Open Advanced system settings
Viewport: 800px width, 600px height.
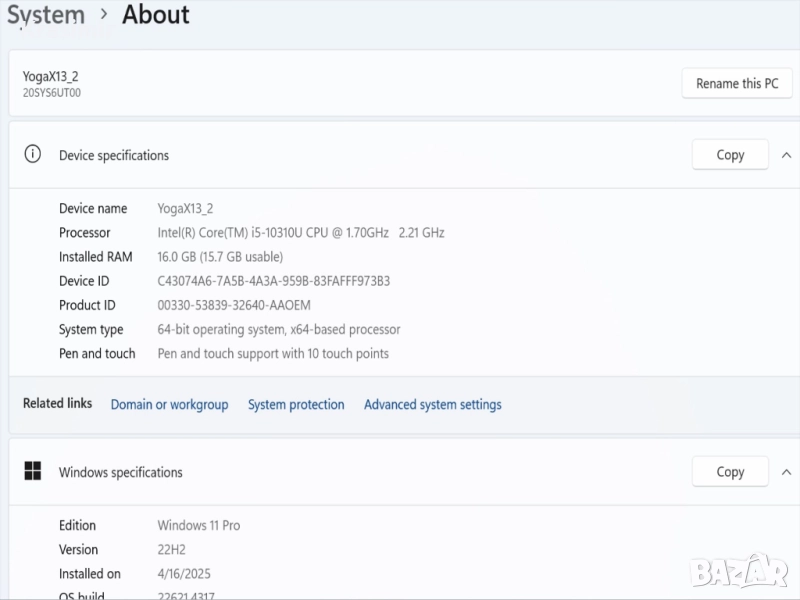432,404
